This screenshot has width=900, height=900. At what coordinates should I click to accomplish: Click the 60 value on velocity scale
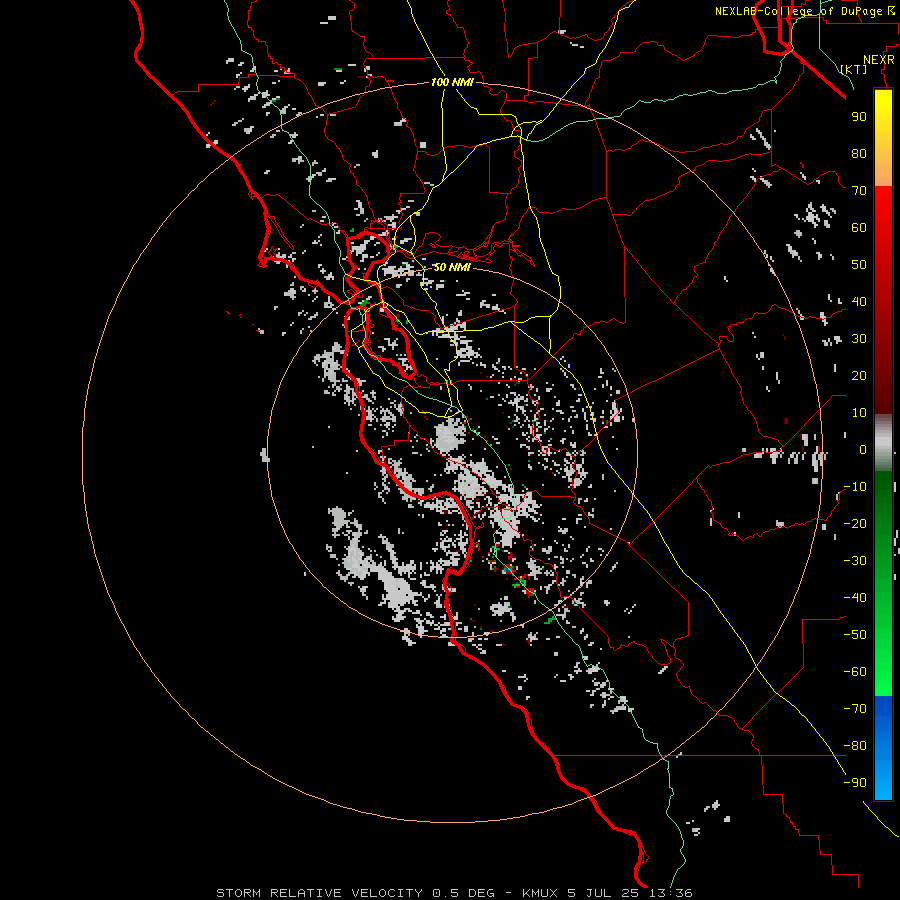click(x=859, y=227)
